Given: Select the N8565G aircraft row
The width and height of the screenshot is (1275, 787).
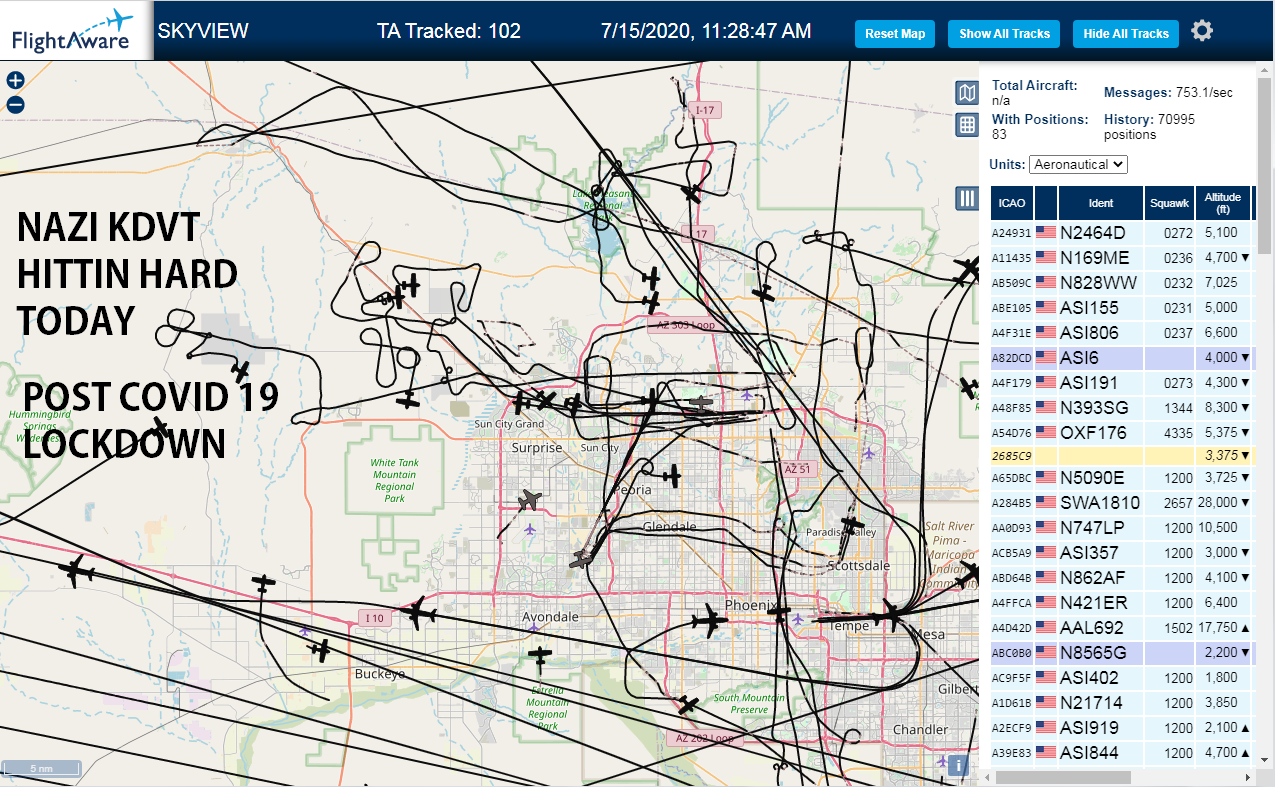Looking at the screenshot, I should [x=1121, y=652].
